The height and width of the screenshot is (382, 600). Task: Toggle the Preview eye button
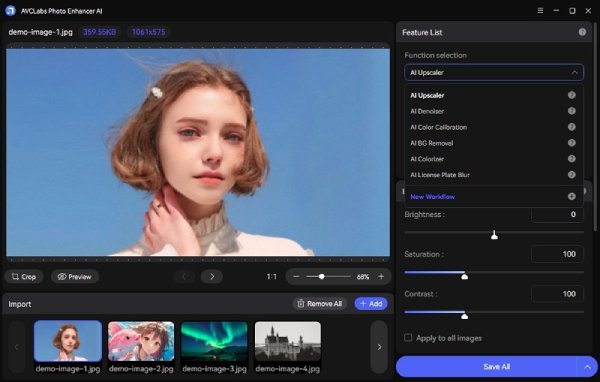75,276
